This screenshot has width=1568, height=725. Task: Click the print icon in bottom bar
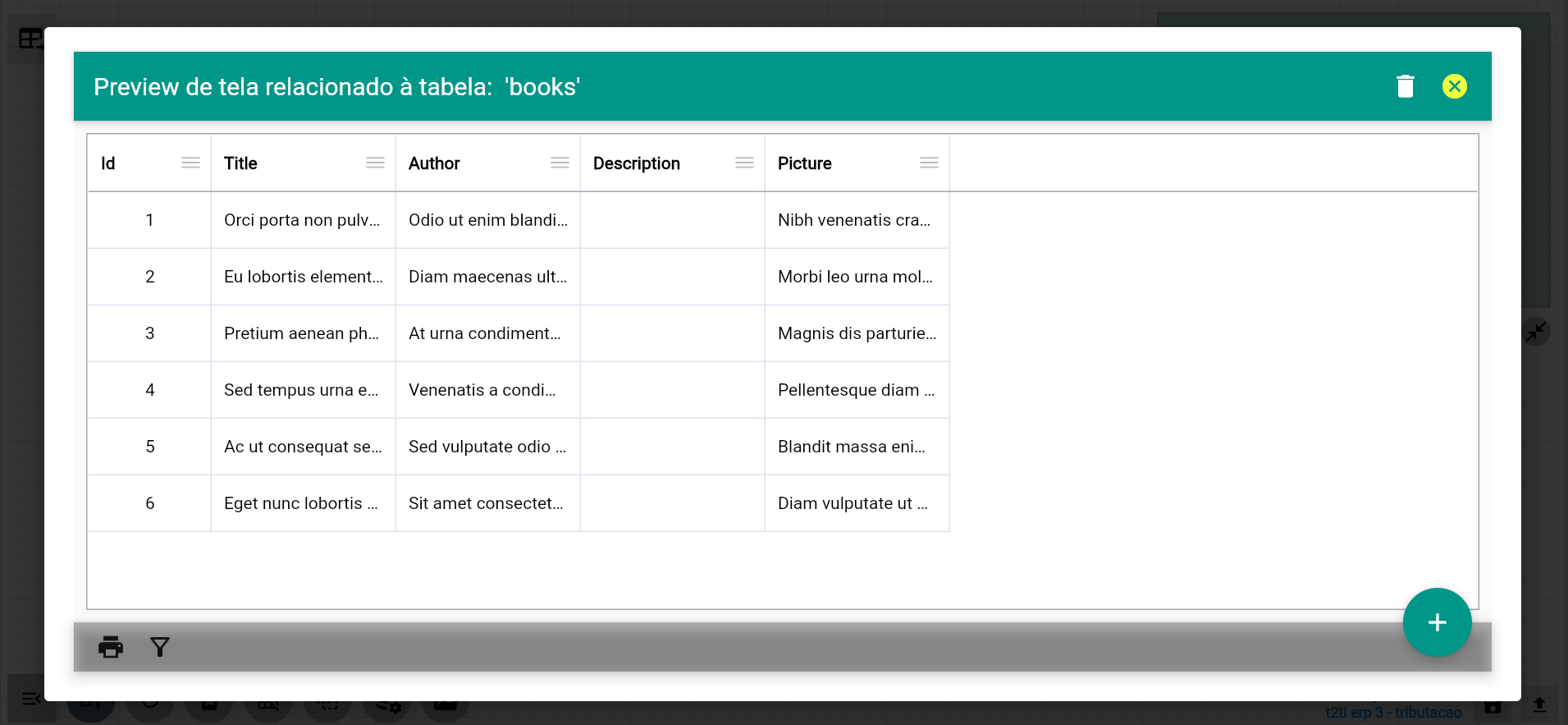coord(111,647)
